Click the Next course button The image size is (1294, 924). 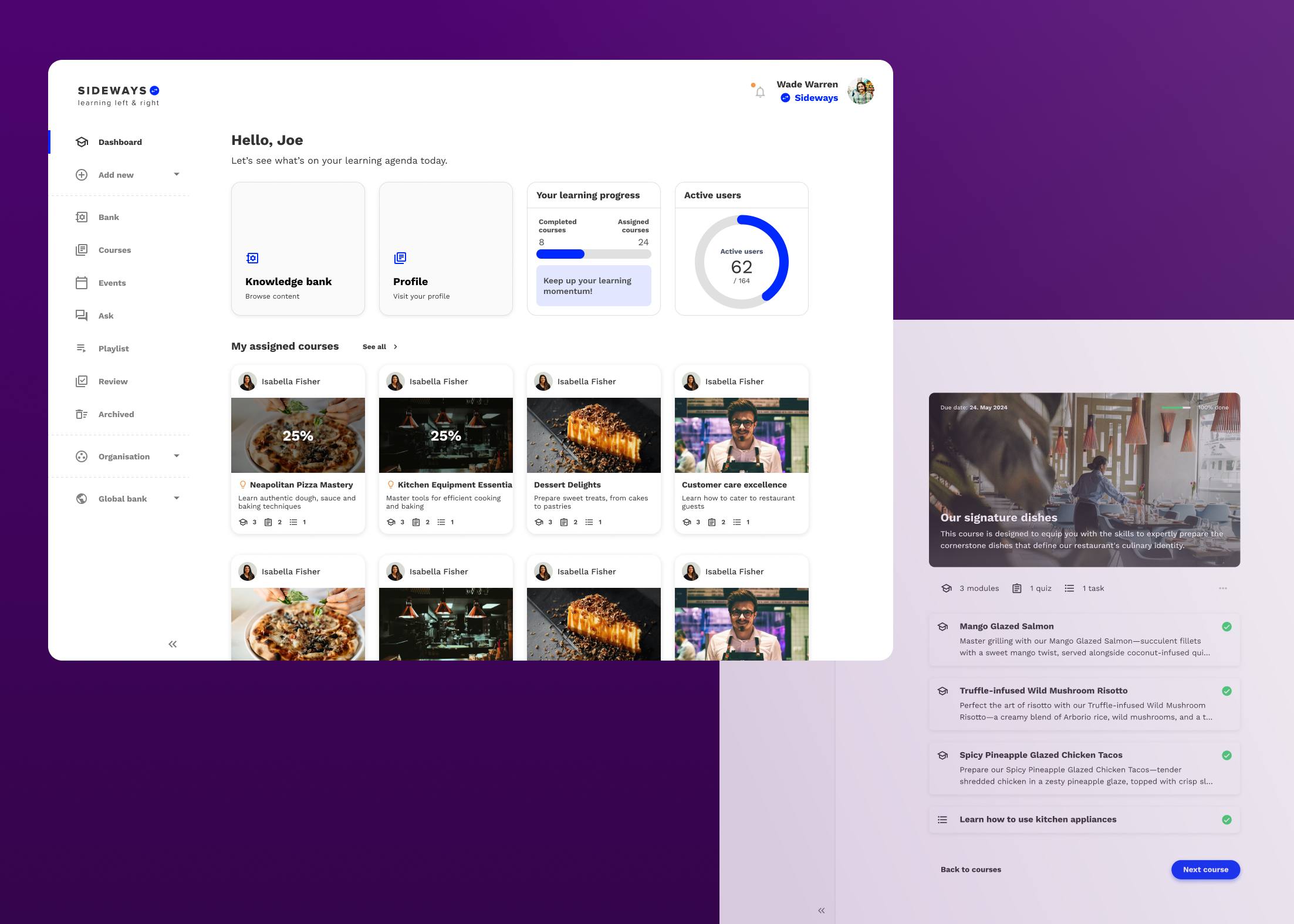1205,869
